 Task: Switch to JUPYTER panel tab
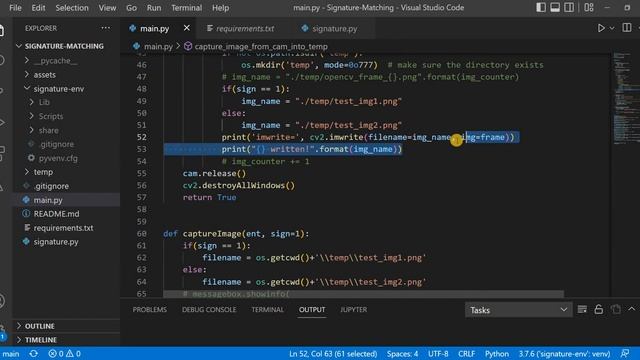click(353, 310)
